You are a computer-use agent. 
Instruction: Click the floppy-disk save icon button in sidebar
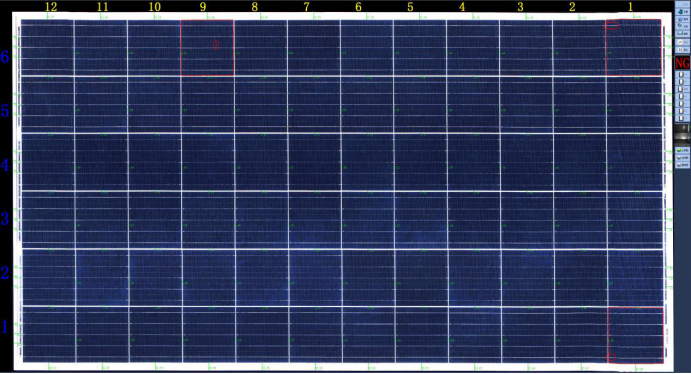click(x=682, y=33)
